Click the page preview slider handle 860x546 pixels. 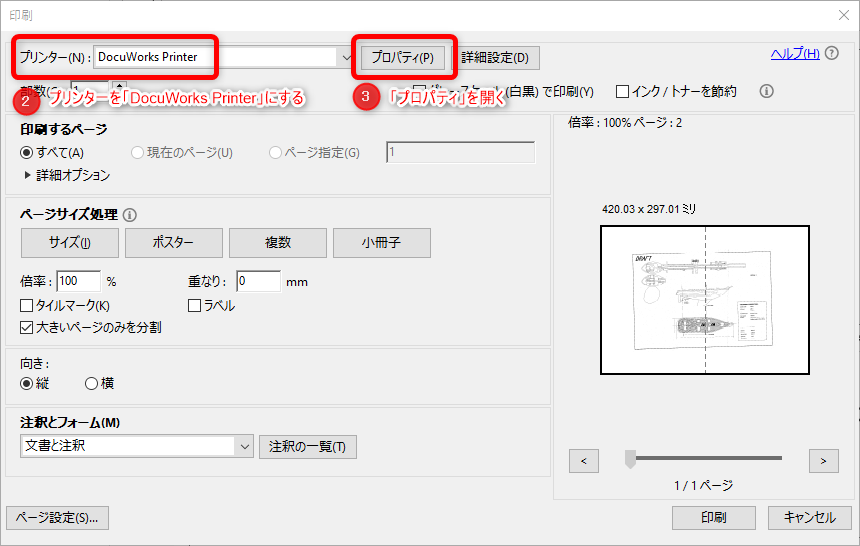click(x=630, y=459)
